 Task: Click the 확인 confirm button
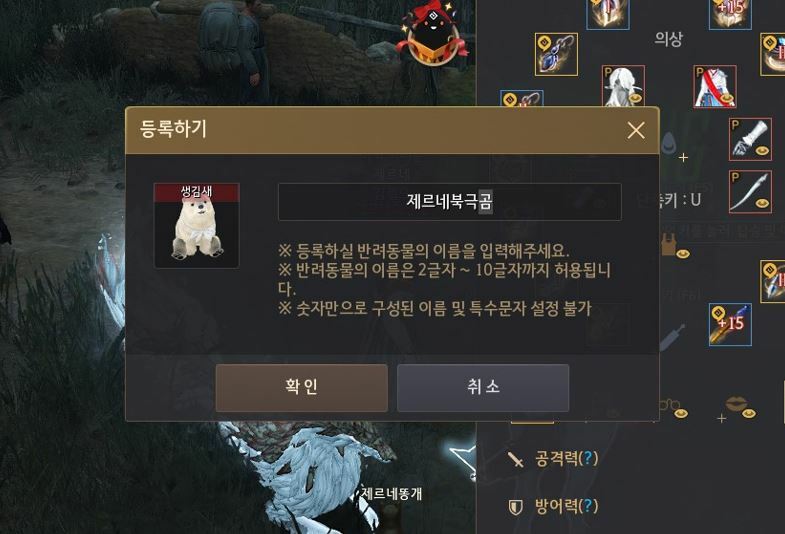[301, 387]
